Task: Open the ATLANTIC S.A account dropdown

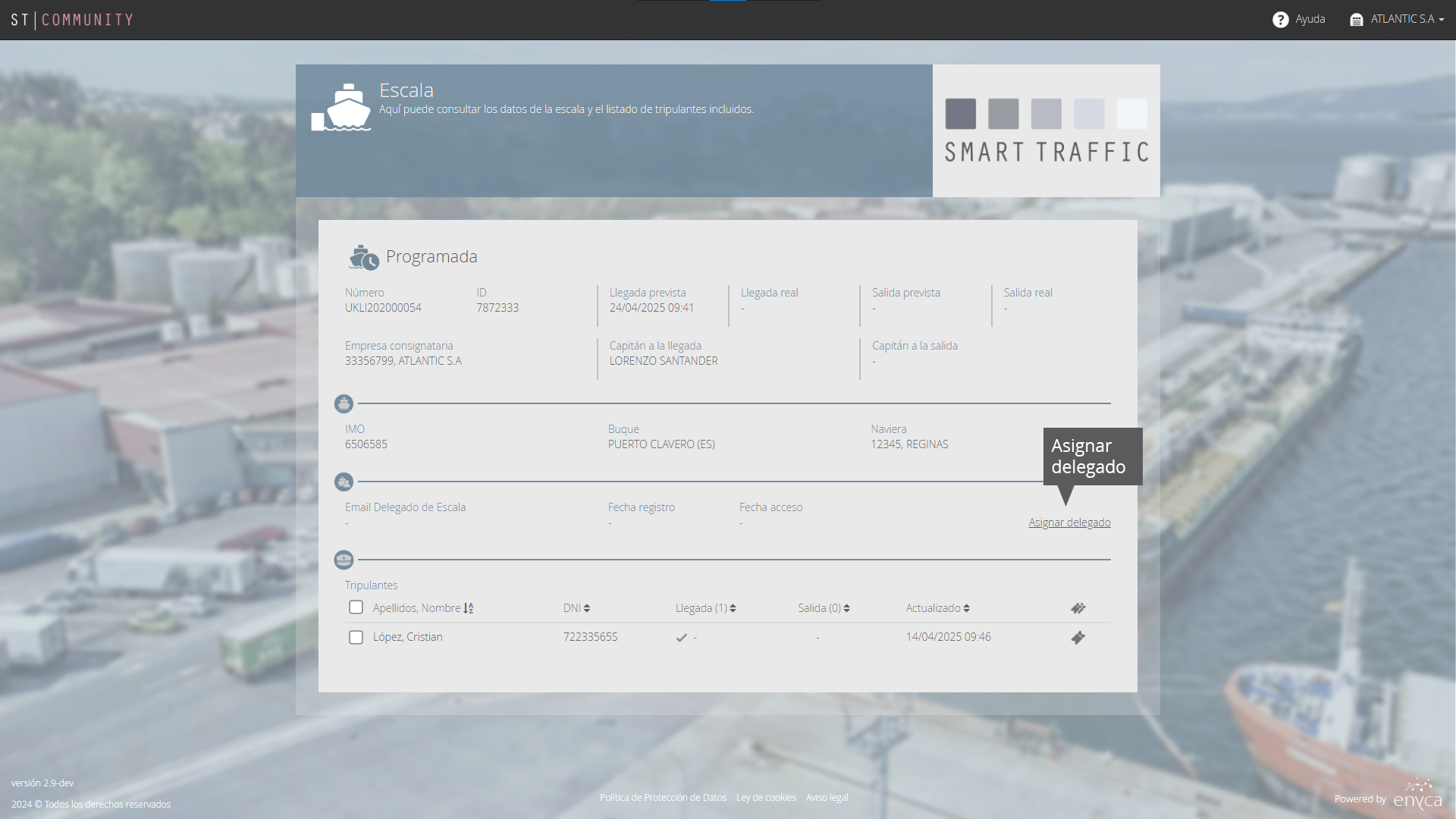Action: pyautogui.click(x=1397, y=20)
